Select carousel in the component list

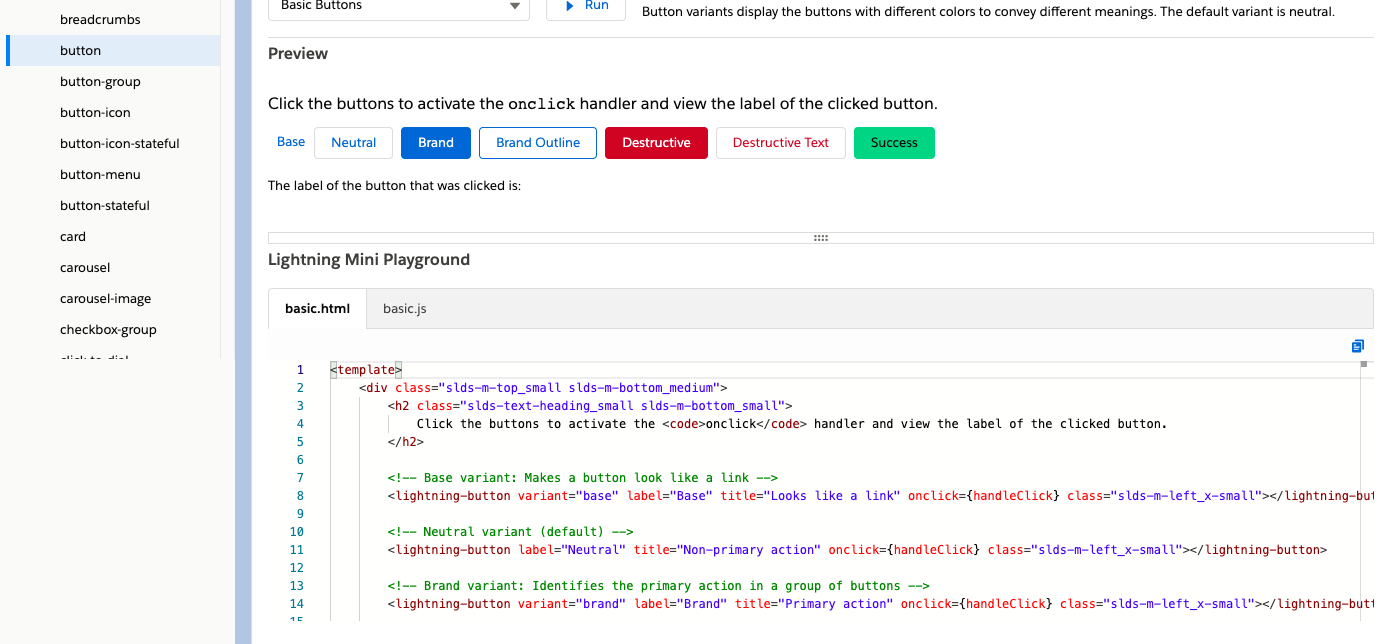click(85, 268)
